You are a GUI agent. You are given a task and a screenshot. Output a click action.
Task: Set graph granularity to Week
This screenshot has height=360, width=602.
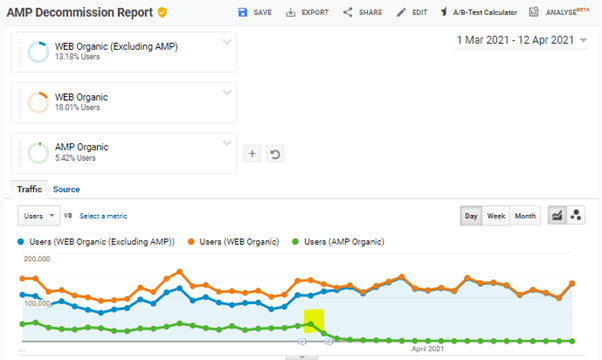point(496,216)
